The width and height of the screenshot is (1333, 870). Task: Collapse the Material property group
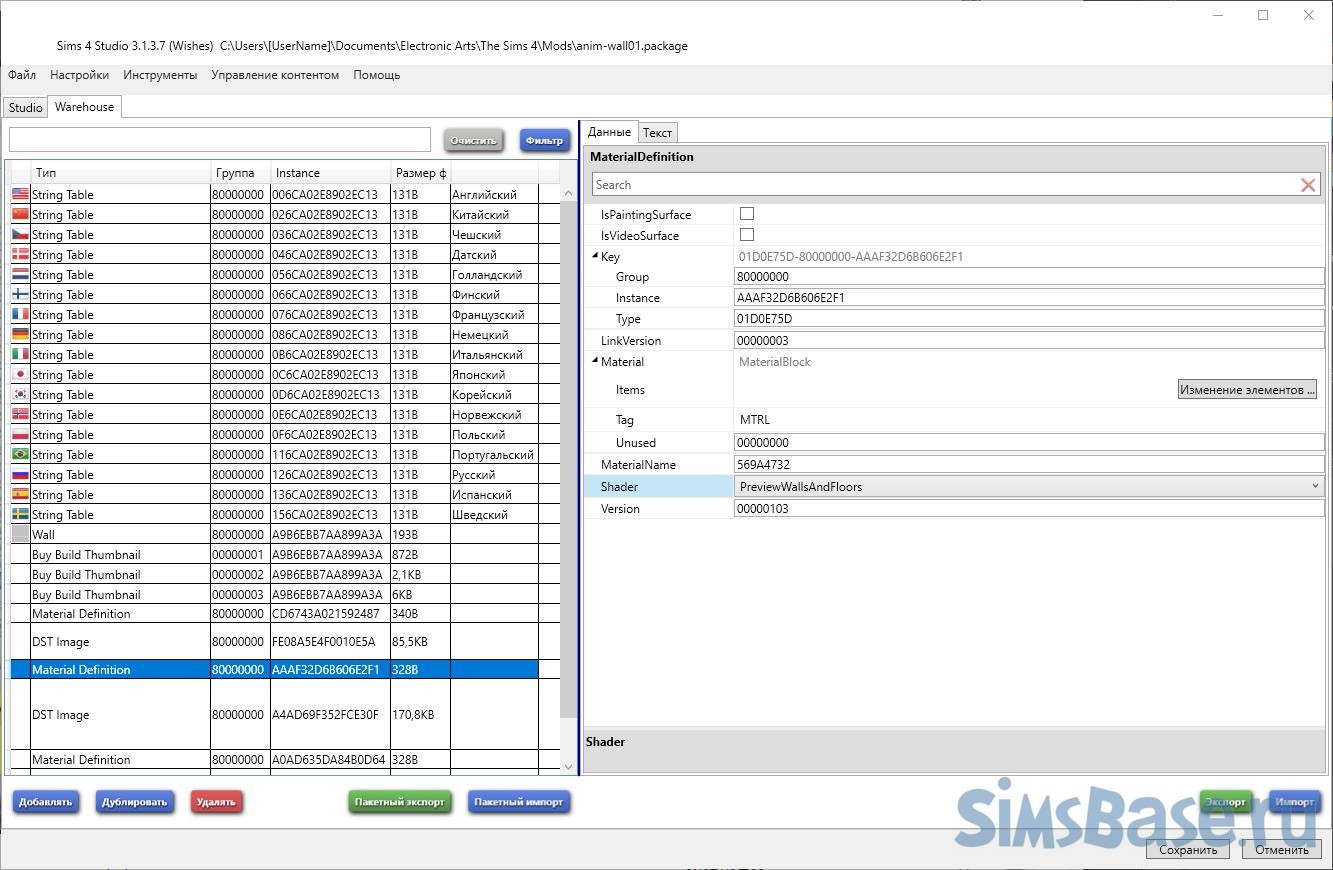[x=595, y=362]
